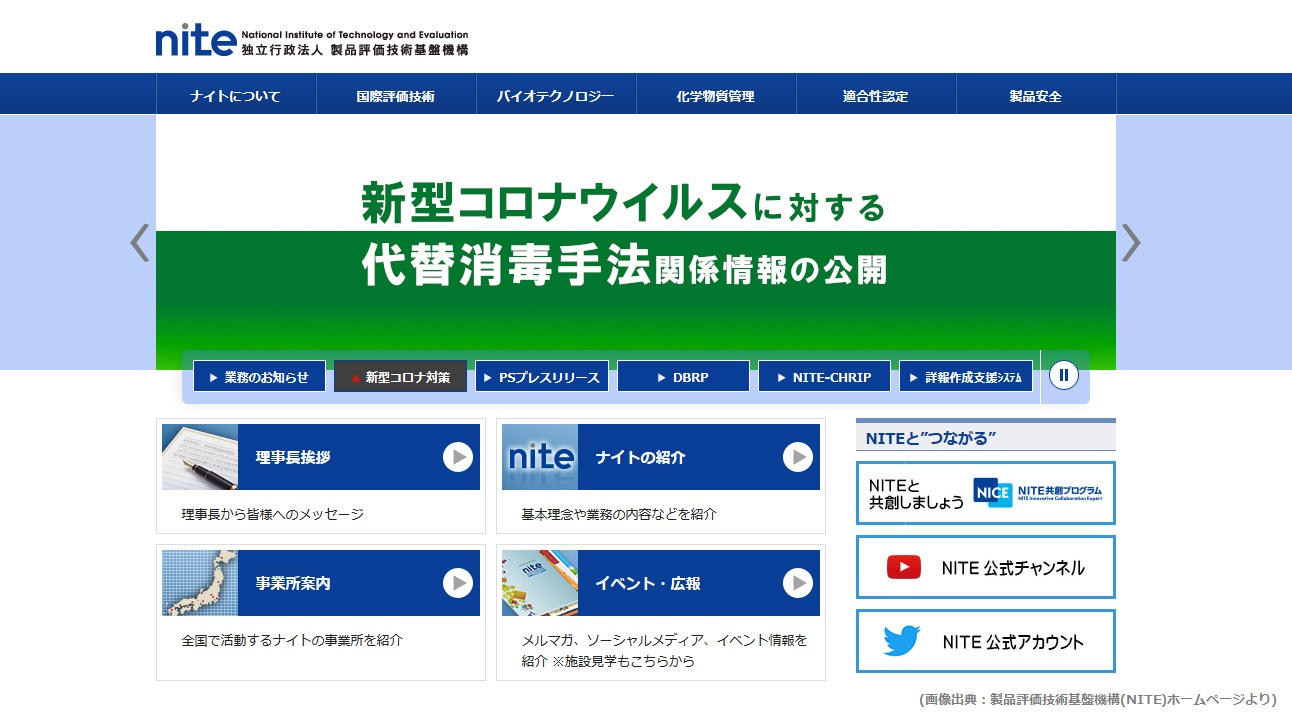Click the play arrow on イベント・広報
1292x726 pixels.
click(x=797, y=583)
